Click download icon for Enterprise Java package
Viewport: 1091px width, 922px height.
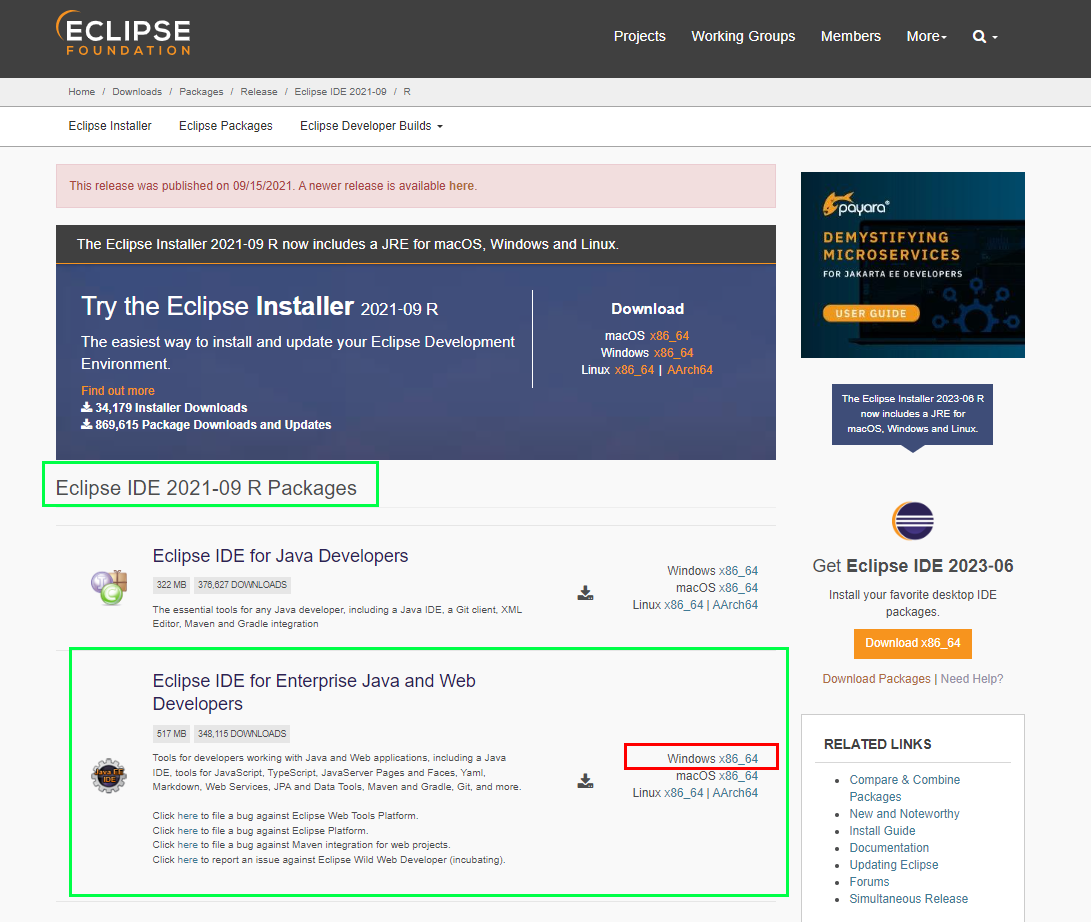point(585,781)
